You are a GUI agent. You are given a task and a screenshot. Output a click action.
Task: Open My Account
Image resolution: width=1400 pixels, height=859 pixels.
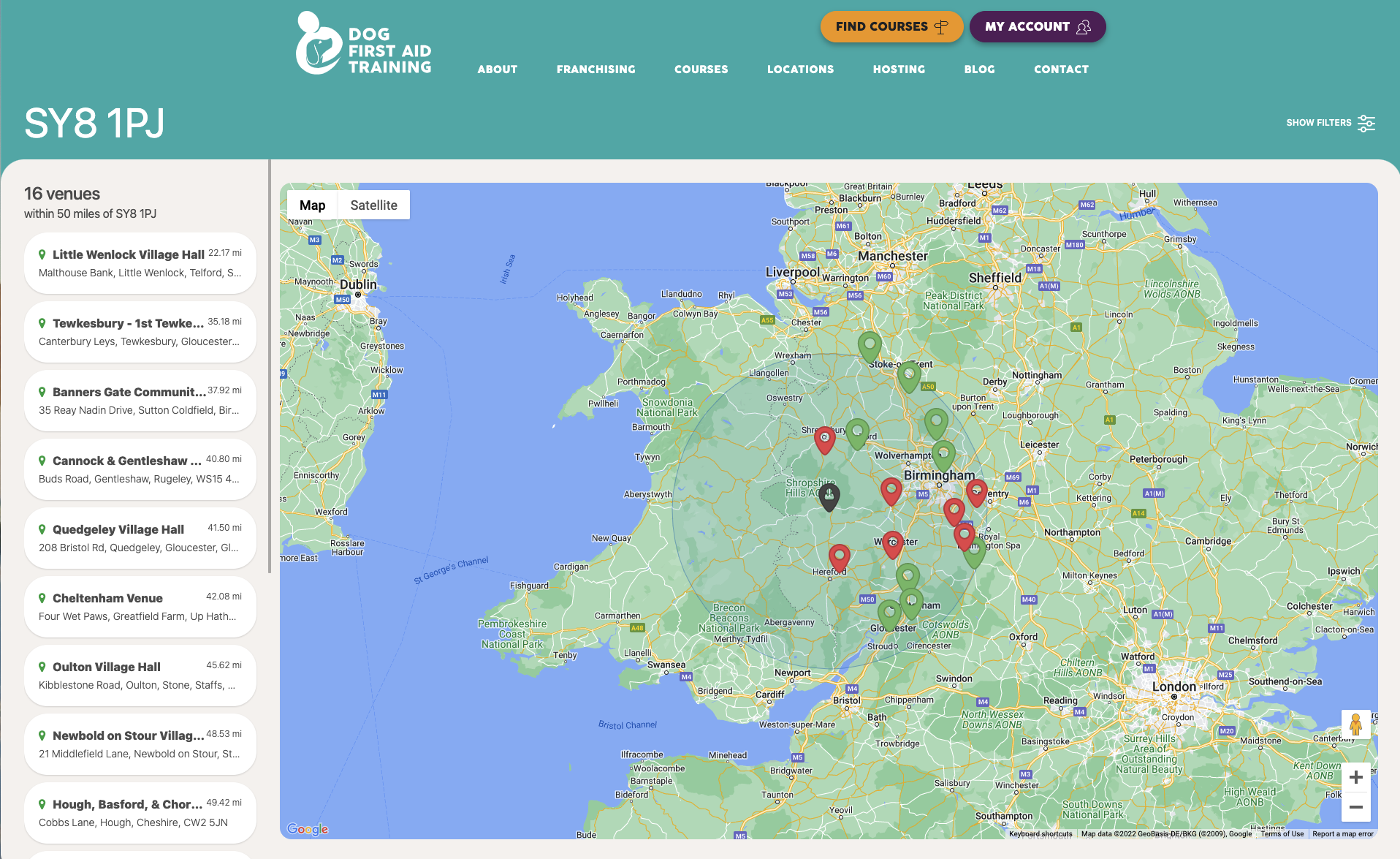(x=1038, y=27)
